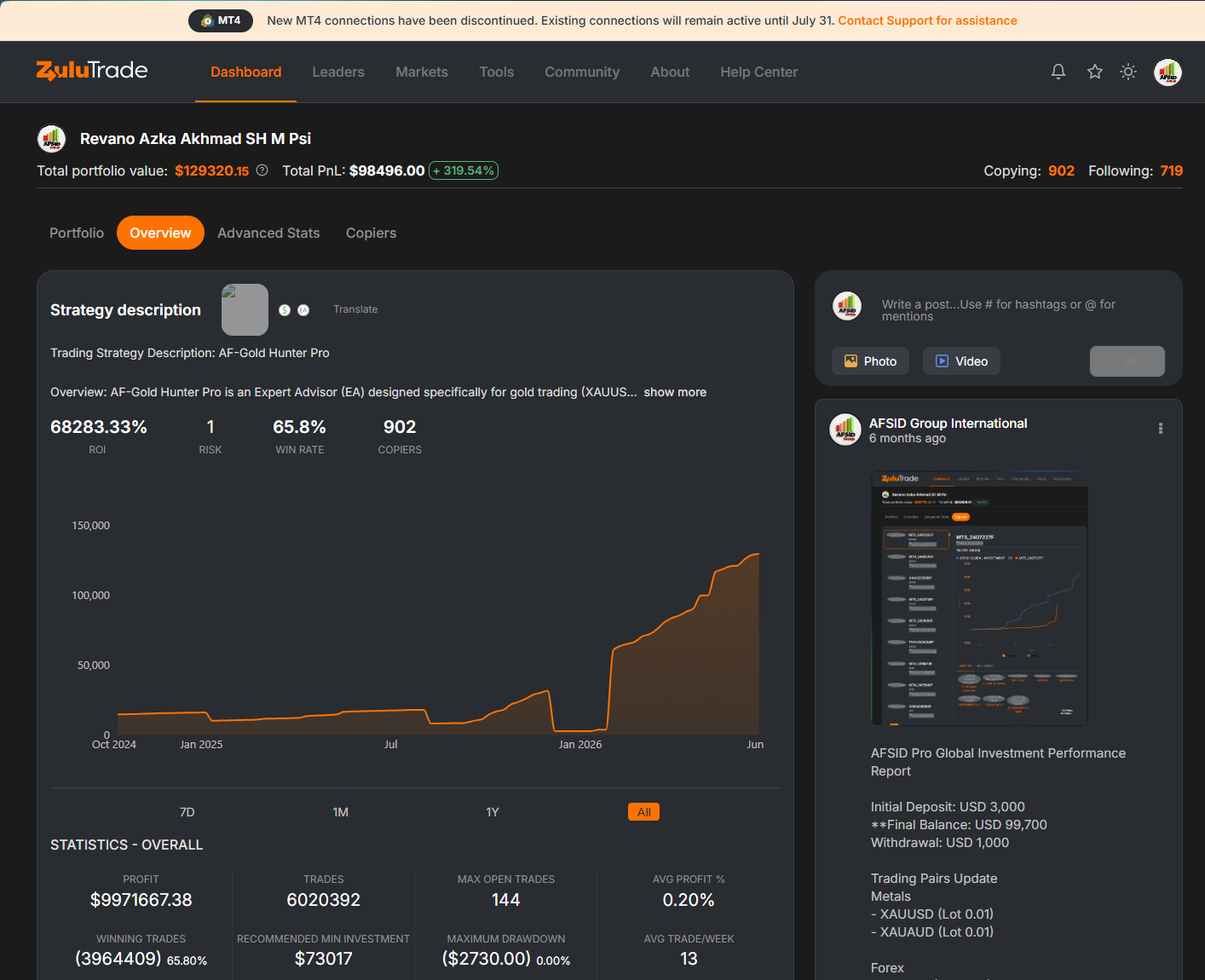The image size is (1205, 980).
Task: Click the dollar sign badge in Strategy description
Action: tap(285, 310)
